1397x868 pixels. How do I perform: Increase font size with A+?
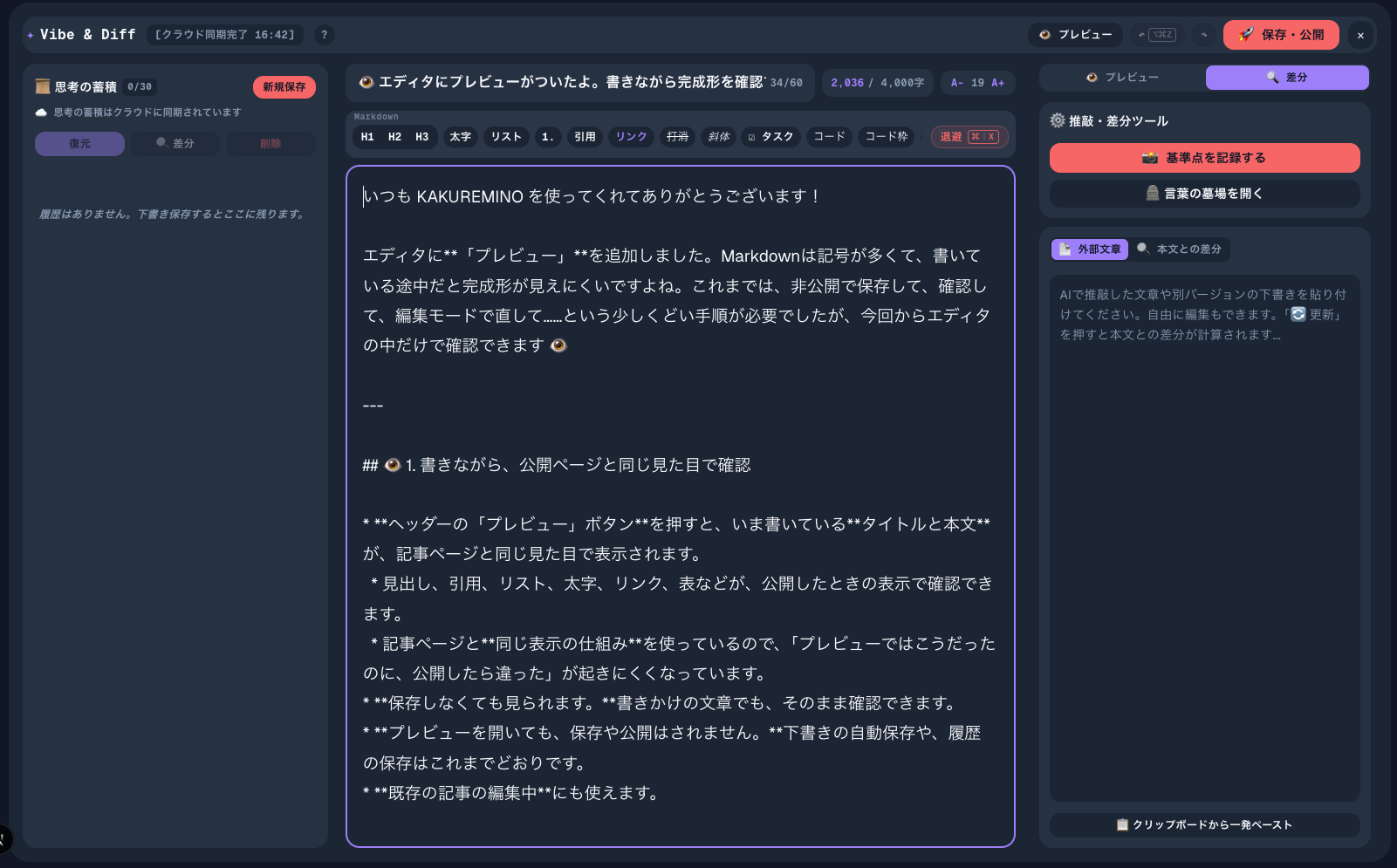pyautogui.click(x=998, y=83)
